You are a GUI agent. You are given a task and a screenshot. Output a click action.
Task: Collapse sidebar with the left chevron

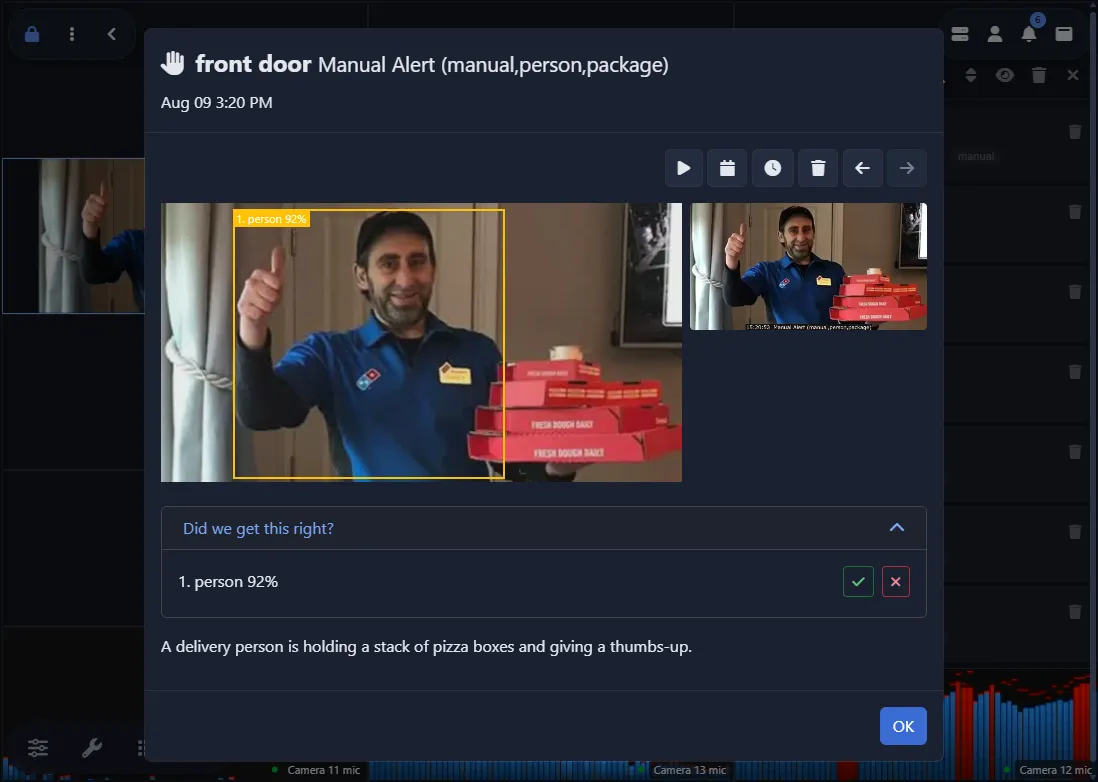[x=111, y=34]
